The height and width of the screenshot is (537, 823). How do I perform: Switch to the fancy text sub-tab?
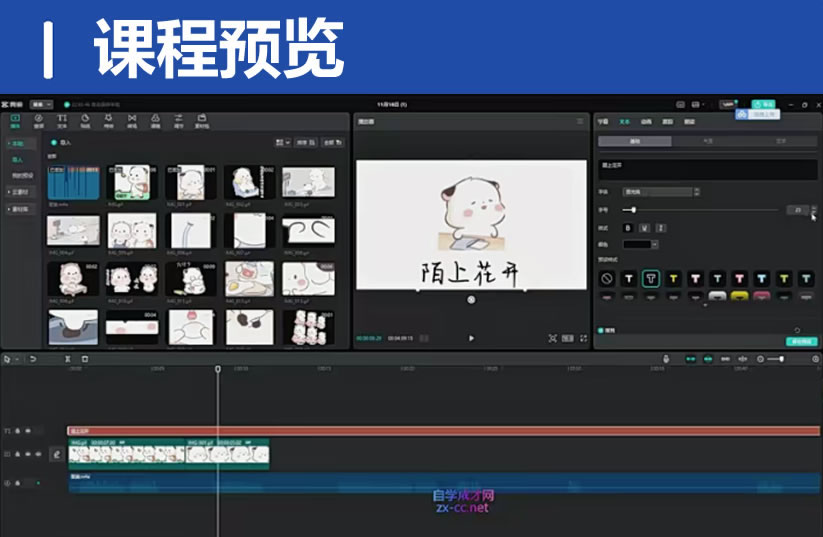click(781, 141)
